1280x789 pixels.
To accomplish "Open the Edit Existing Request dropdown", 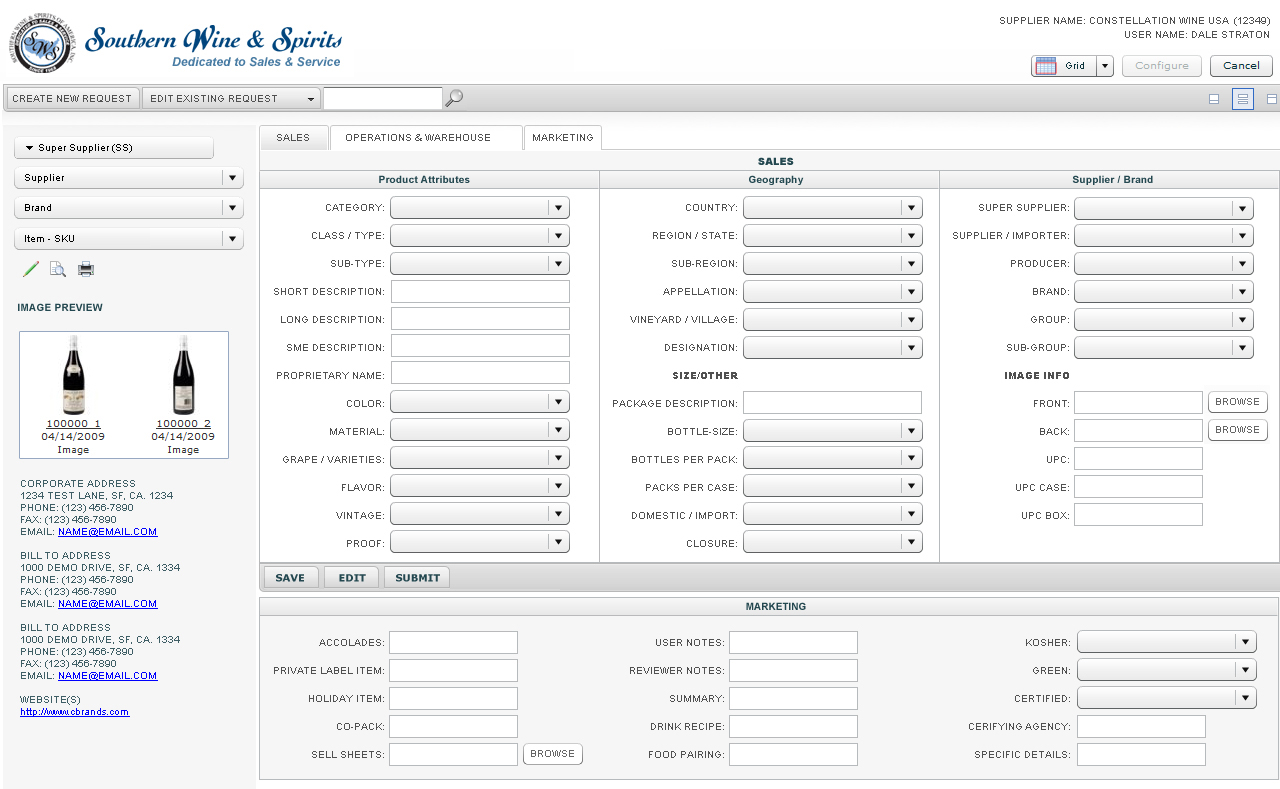I will 232,99.
